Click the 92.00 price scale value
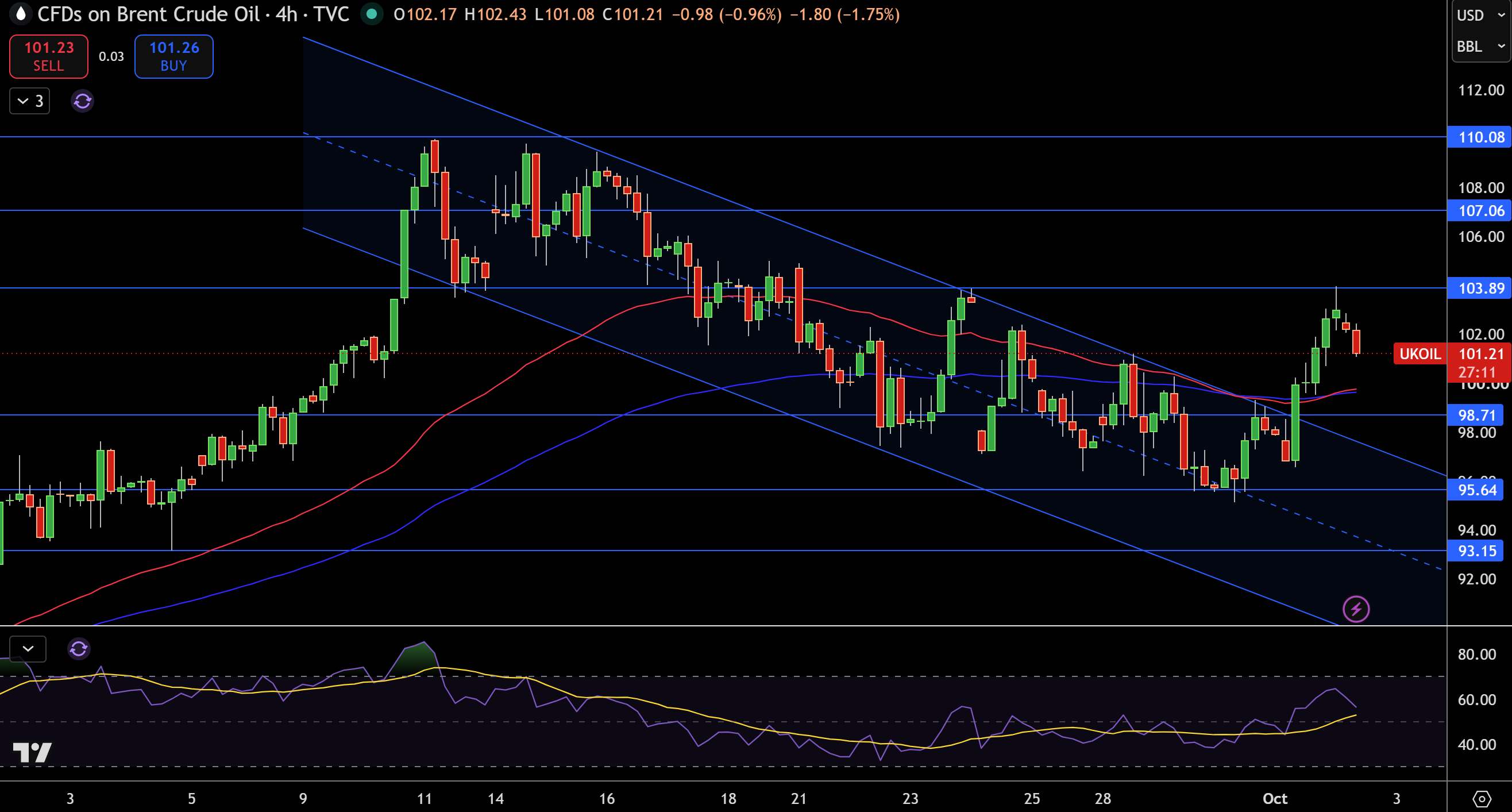Image resolution: width=1512 pixels, height=812 pixels. point(1477,579)
